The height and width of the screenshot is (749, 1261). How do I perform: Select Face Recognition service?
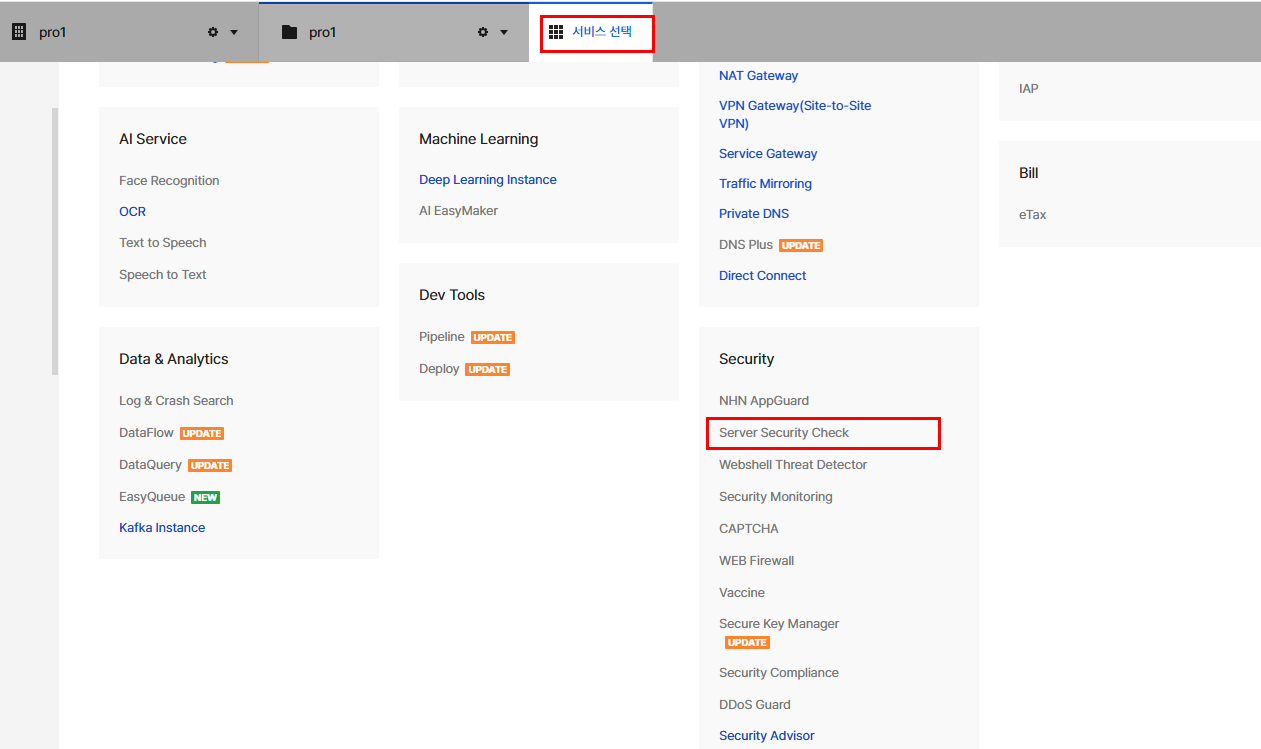[x=169, y=181]
